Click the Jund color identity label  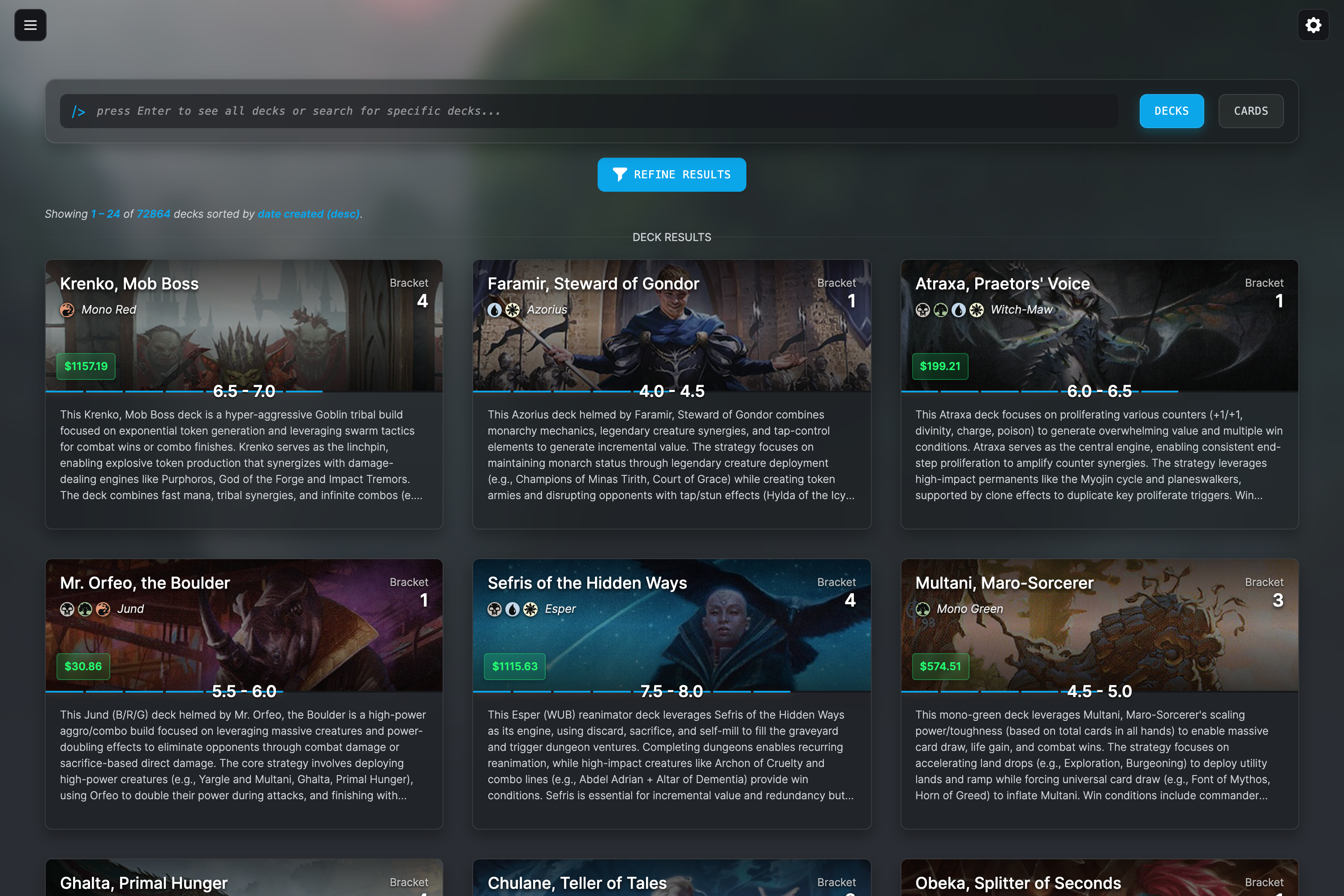pyautogui.click(x=130, y=609)
